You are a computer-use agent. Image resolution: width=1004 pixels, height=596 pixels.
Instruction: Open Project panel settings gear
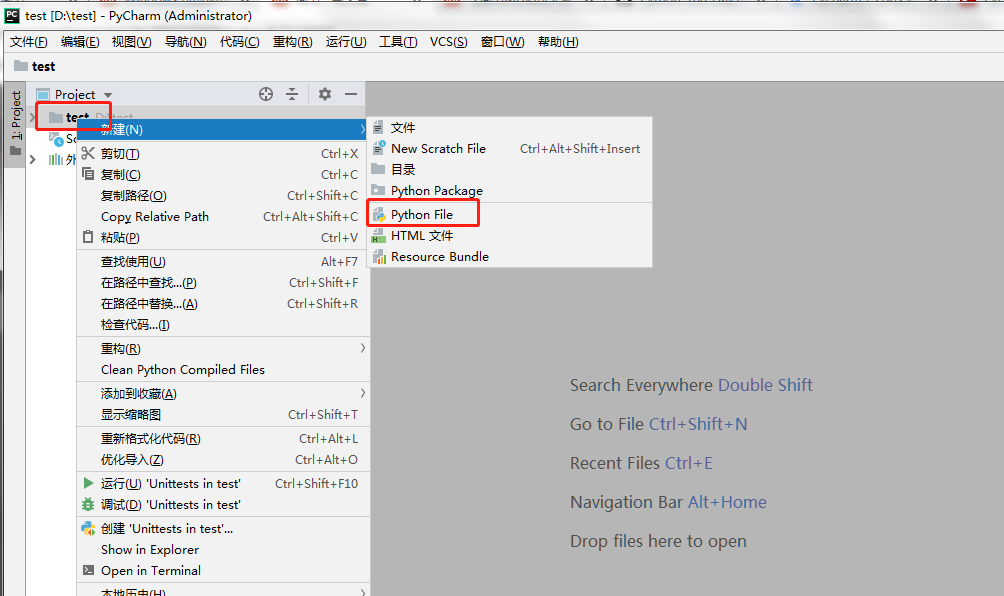pos(325,94)
